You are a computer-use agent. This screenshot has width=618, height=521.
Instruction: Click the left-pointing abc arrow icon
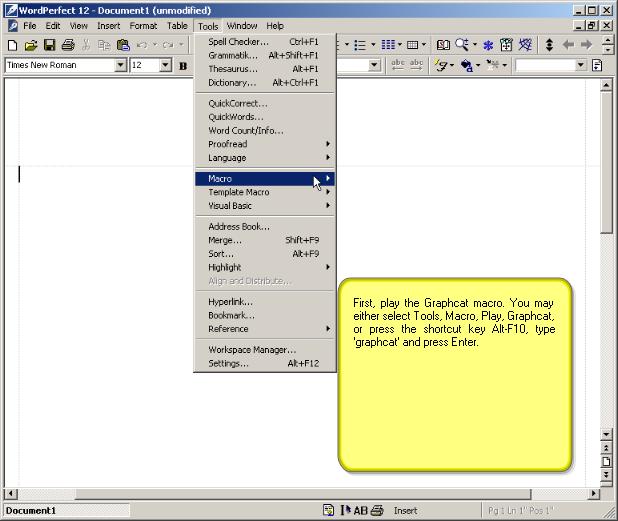[398, 65]
